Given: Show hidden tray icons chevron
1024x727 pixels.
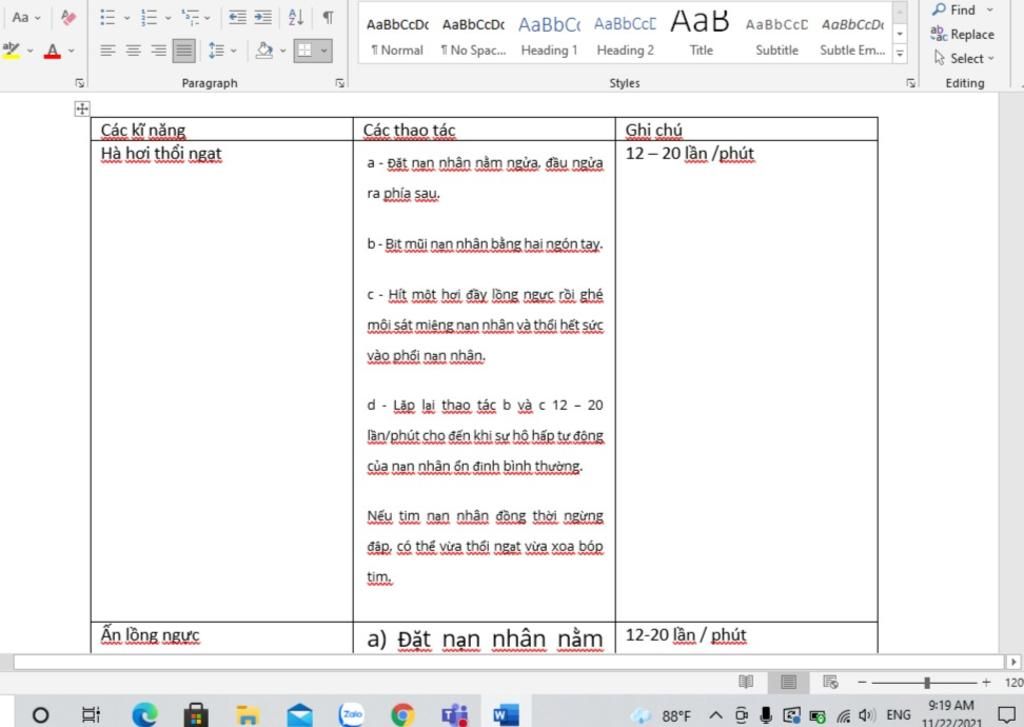Looking at the screenshot, I should [716, 715].
